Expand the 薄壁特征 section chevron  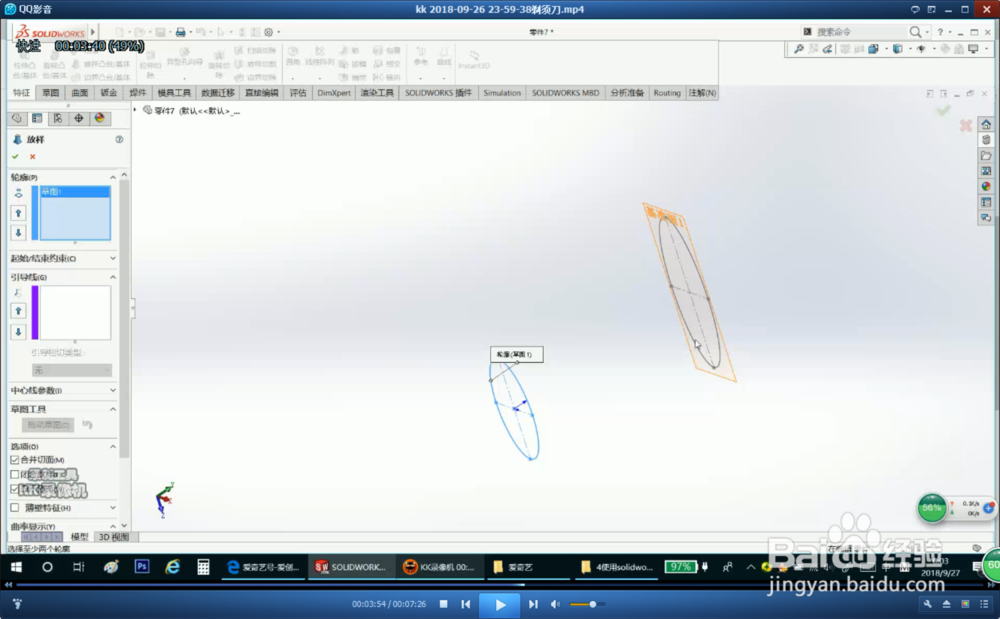[x=113, y=508]
